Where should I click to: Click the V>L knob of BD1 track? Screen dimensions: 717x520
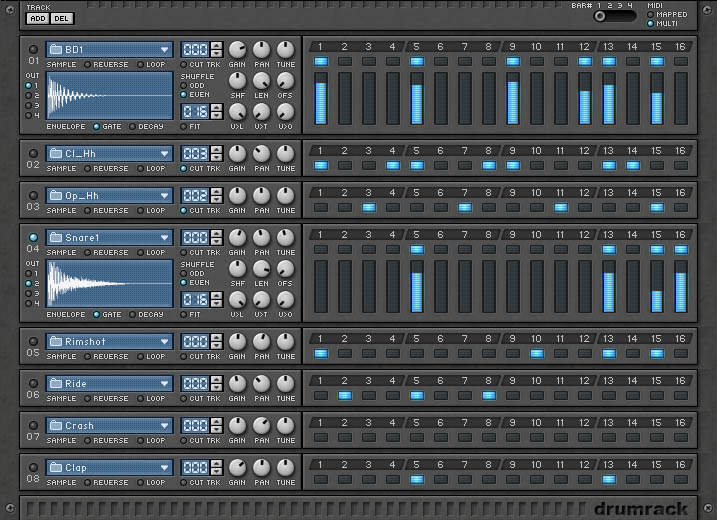237,112
